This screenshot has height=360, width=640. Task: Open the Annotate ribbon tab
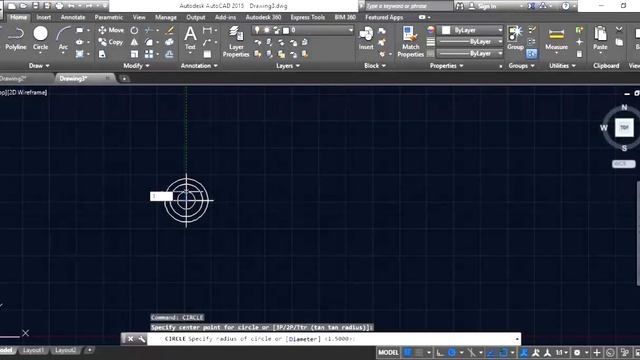(x=73, y=17)
